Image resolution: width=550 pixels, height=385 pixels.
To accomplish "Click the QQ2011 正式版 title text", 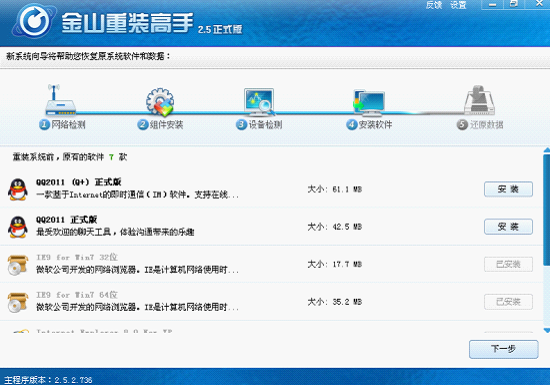I will (x=66, y=219).
